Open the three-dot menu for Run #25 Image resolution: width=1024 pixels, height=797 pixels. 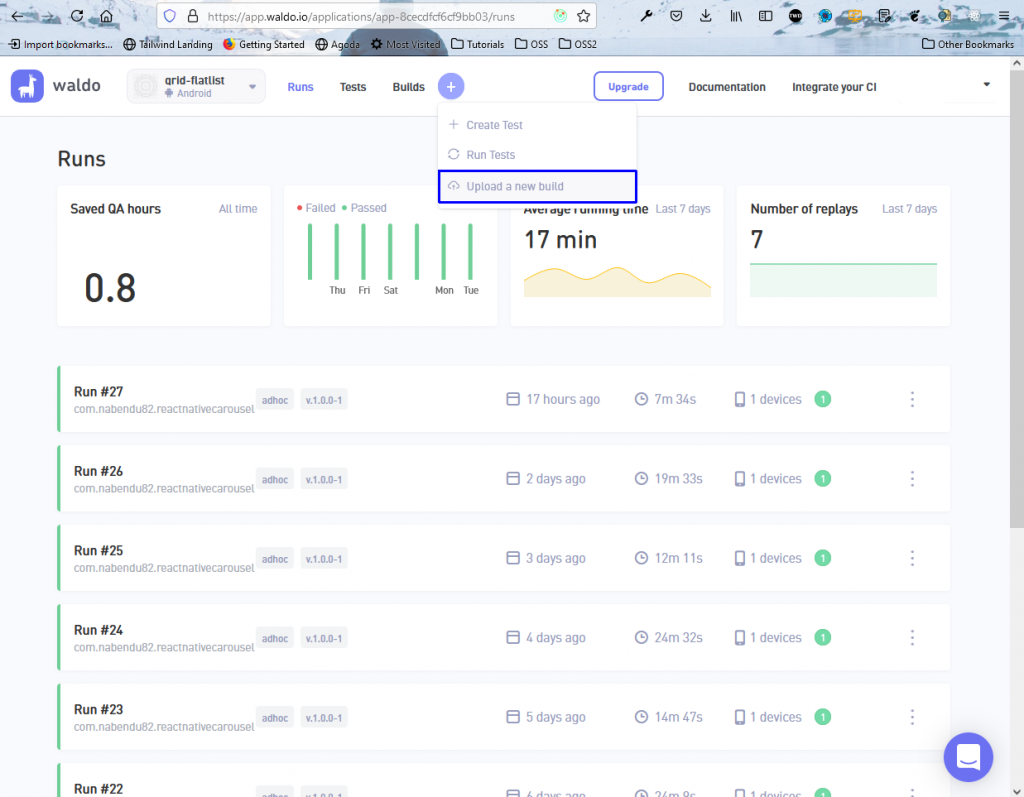pos(912,558)
